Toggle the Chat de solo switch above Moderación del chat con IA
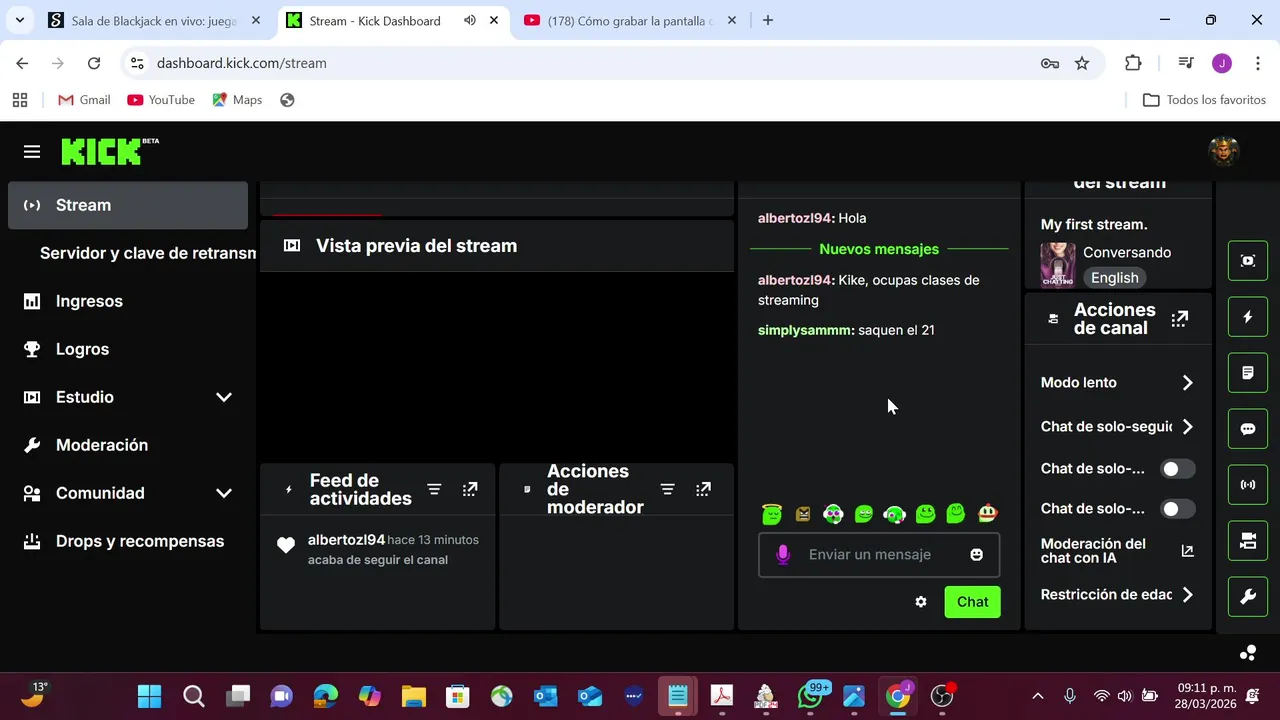Image resolution: width=1280 pixels, height=720 pixels. [1177, 509]
